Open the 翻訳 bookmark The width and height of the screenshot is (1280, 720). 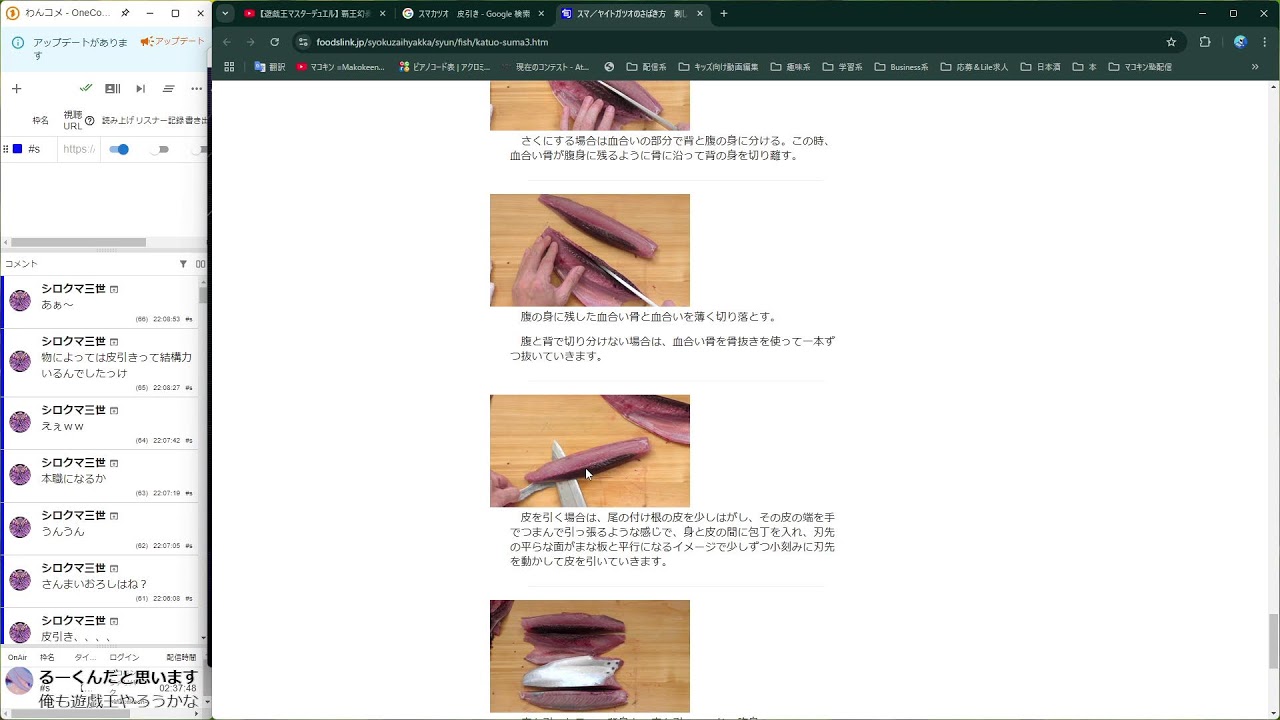270,67
